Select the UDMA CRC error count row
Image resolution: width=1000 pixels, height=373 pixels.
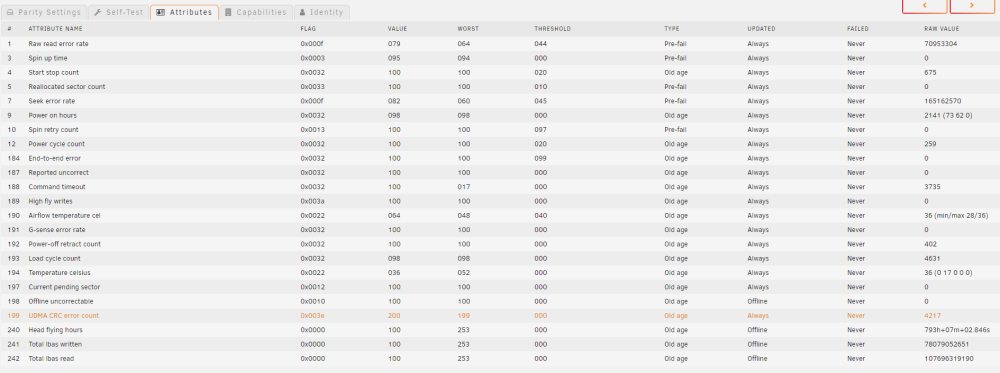500,316
